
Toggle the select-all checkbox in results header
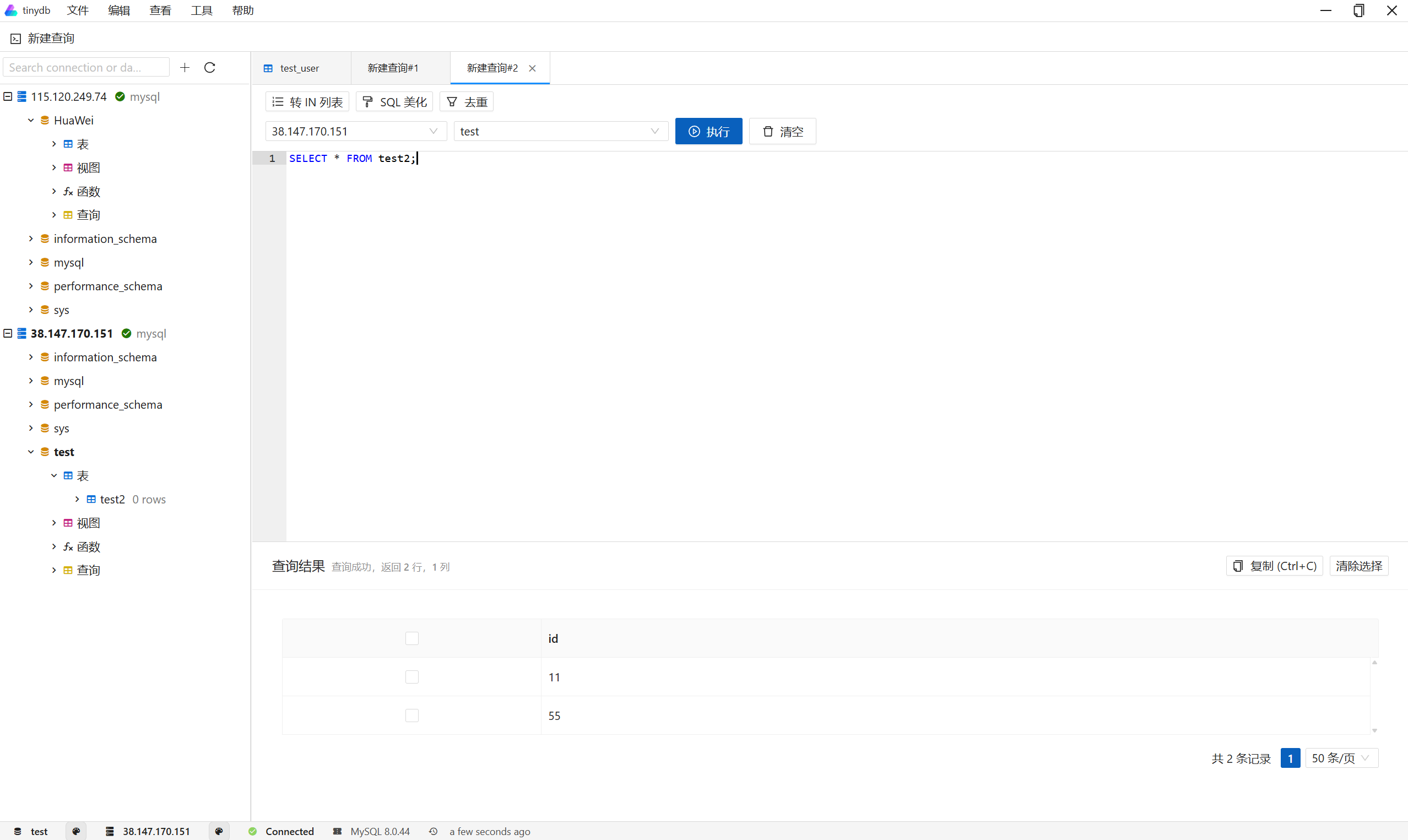(412, 638)
